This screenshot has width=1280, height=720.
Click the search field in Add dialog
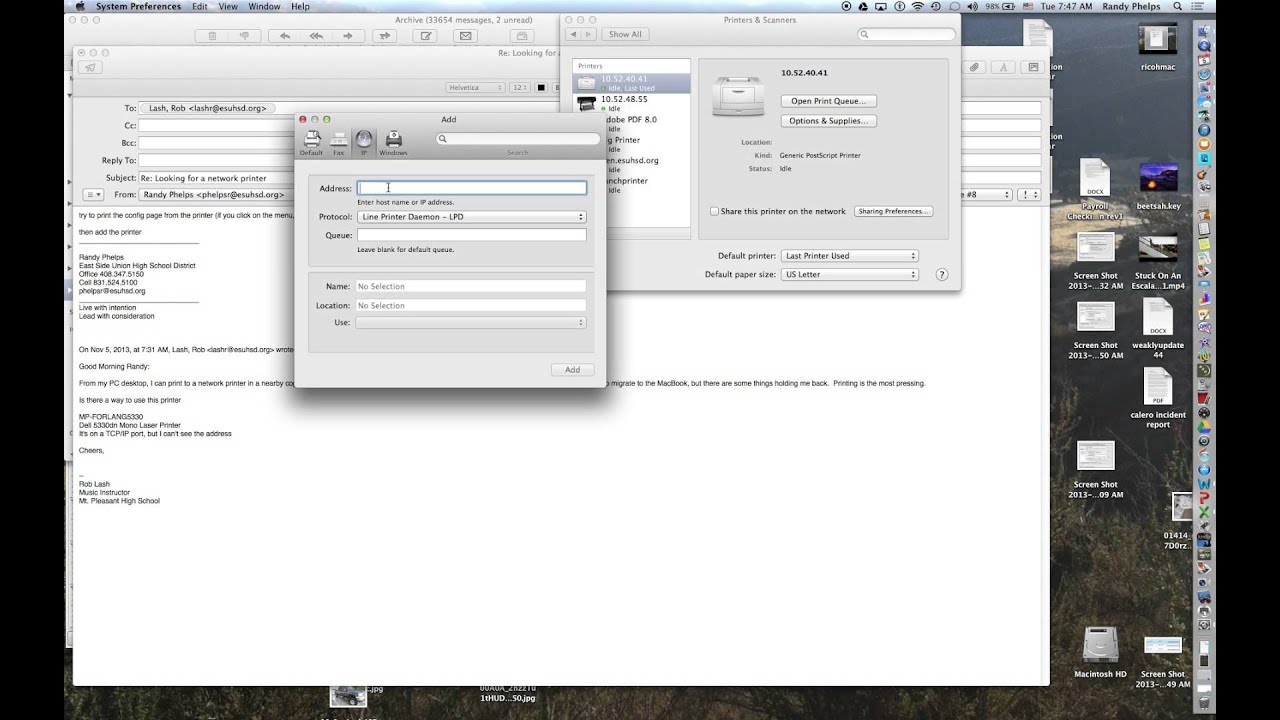point(517,139)
